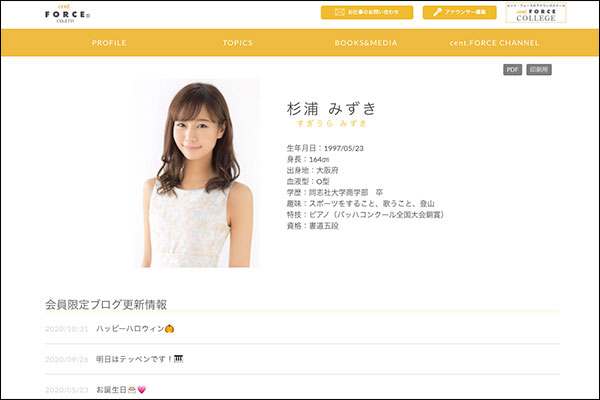Viewport: 600px width, 400px height.
Task: Click the piano keyboard emoji in blog entry
Action: (x=180, y=359)
